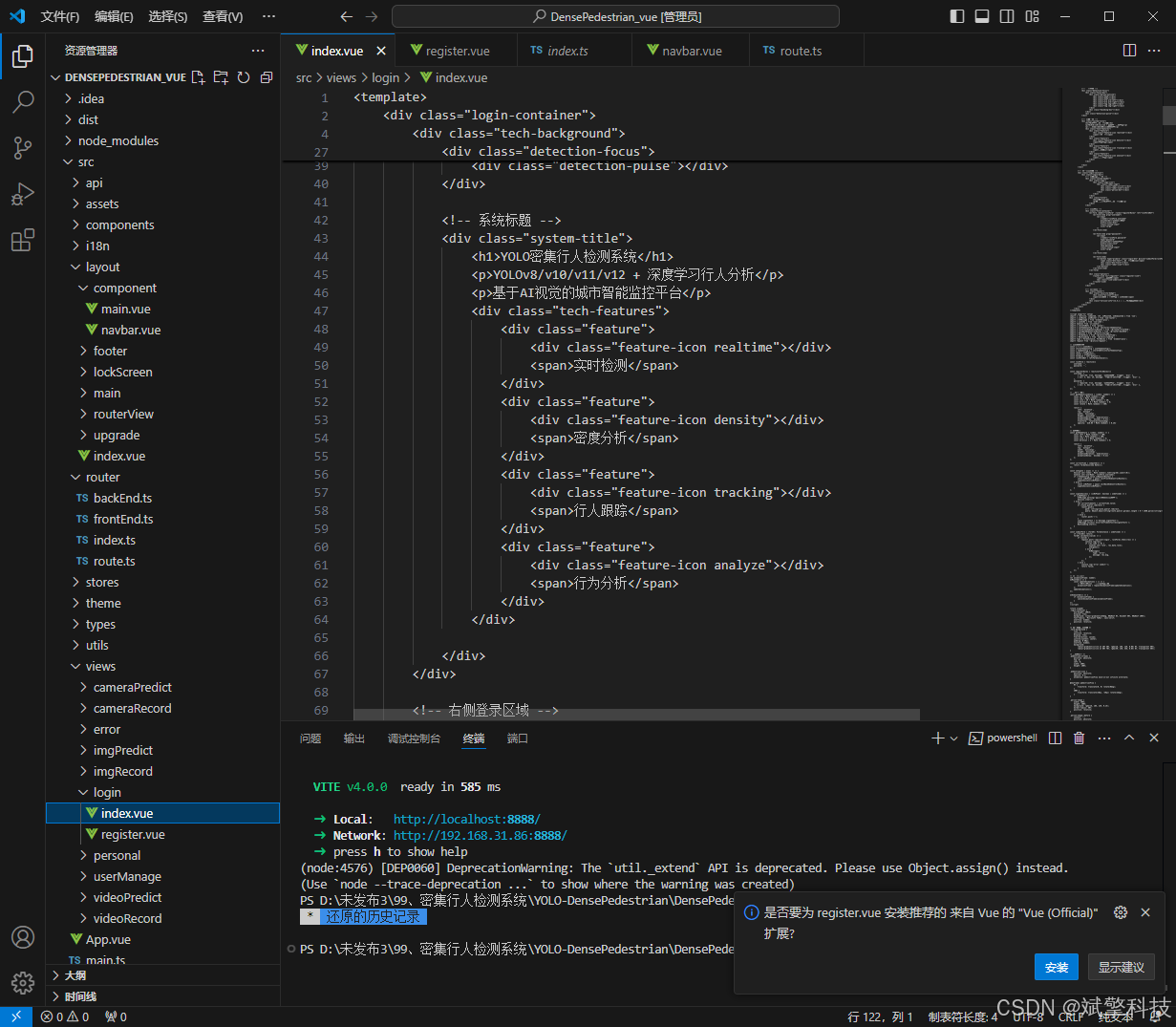Screen dimensions: 1176x1027
Task: Go back in navigation history
Action: point(347,16)
